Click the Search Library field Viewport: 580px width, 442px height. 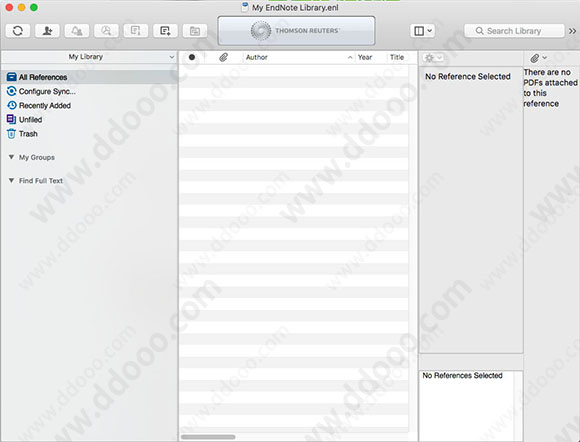click(514, 31)
